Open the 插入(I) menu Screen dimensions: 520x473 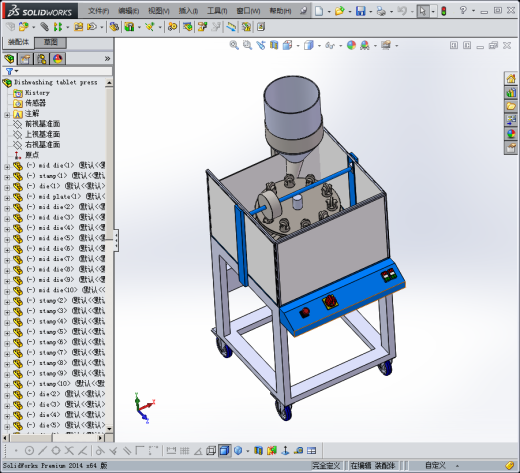(188, 11)
